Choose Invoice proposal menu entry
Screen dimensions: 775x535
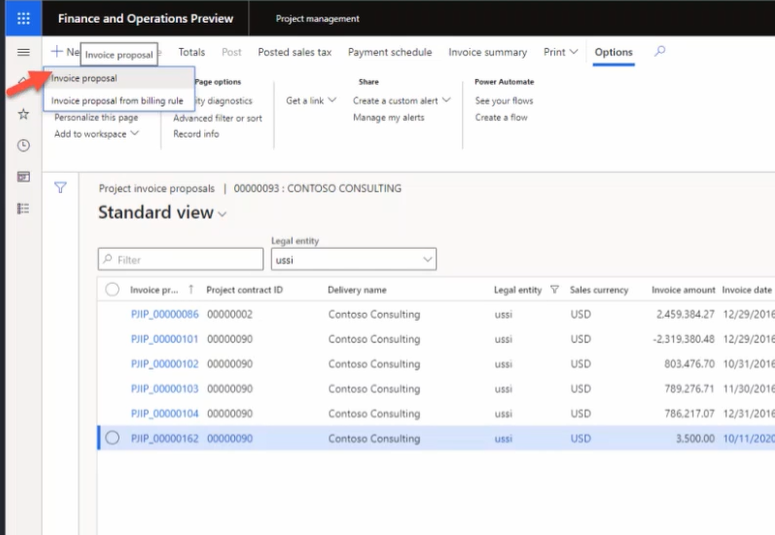tap(119, 78)
